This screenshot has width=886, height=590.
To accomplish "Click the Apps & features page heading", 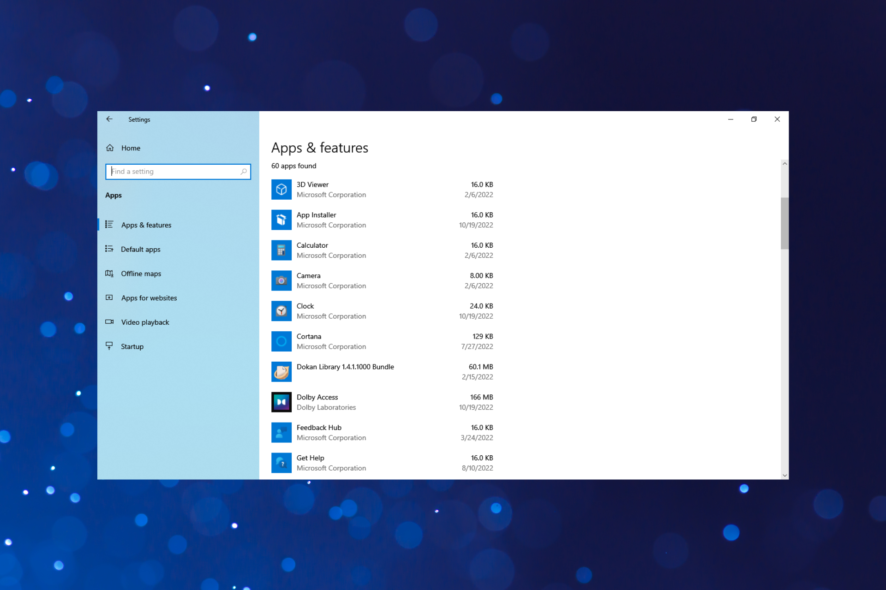I will click(320, 148).
